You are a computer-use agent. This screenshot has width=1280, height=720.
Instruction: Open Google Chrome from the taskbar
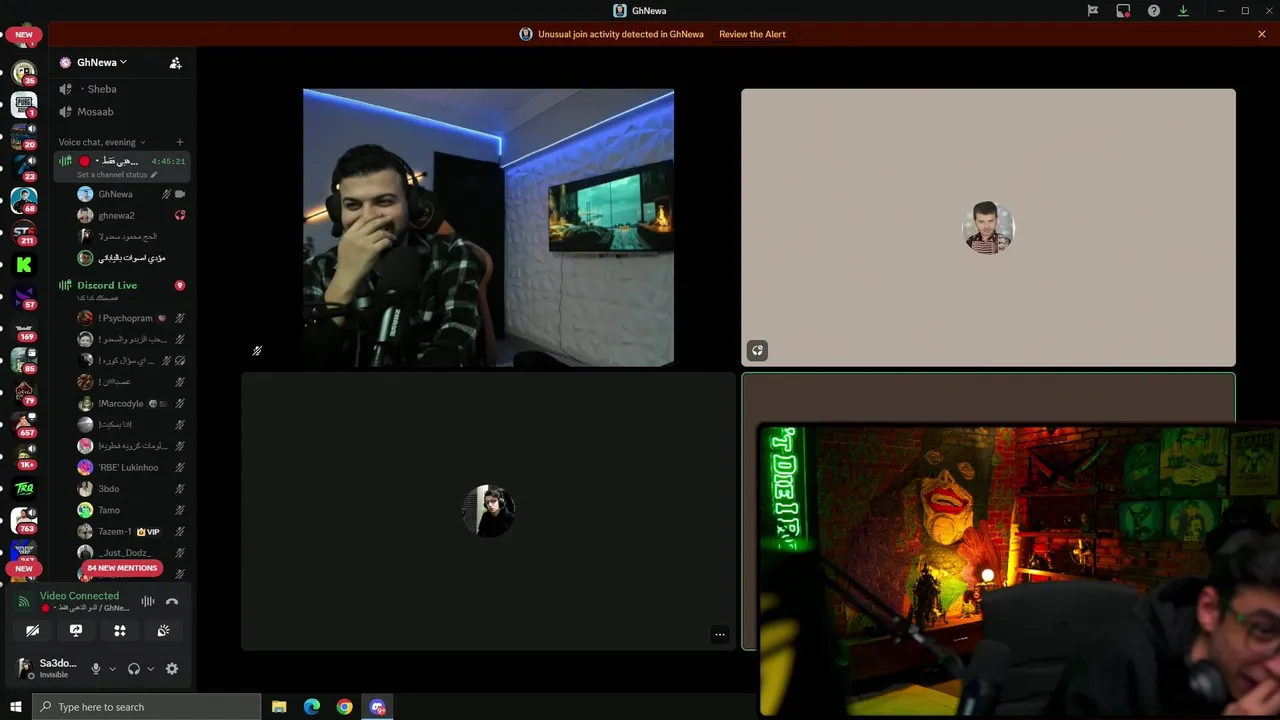coord(344,707)
